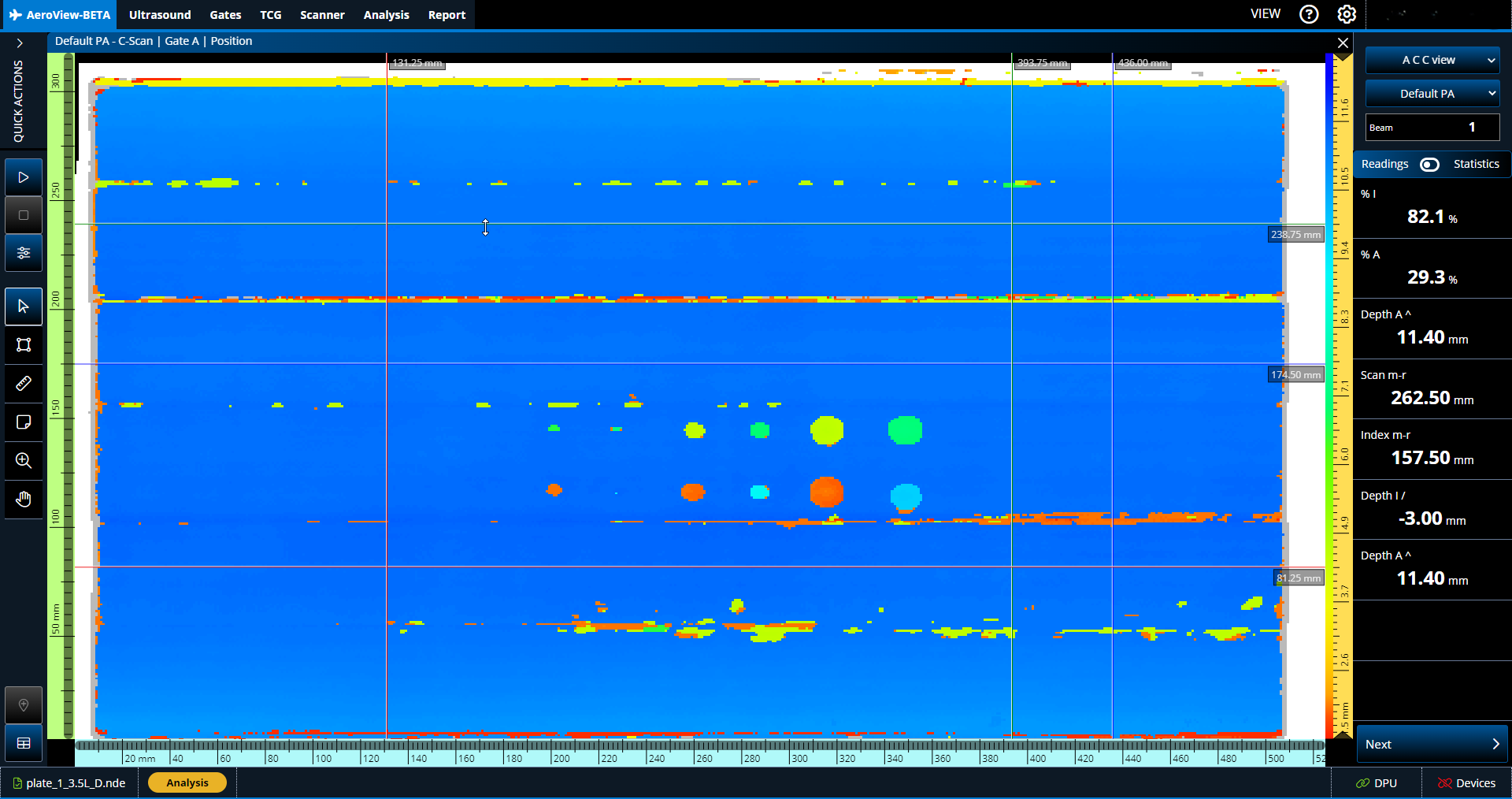Open the A C C view dropdown
This screenshot has width=1512, height=799.
tap(1432, 60)
